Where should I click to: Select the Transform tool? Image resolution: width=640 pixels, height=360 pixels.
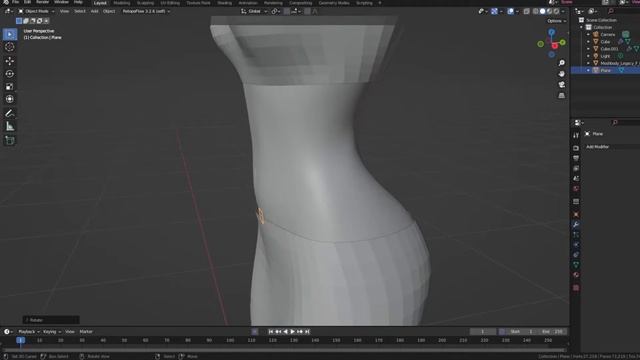(10, 99)
